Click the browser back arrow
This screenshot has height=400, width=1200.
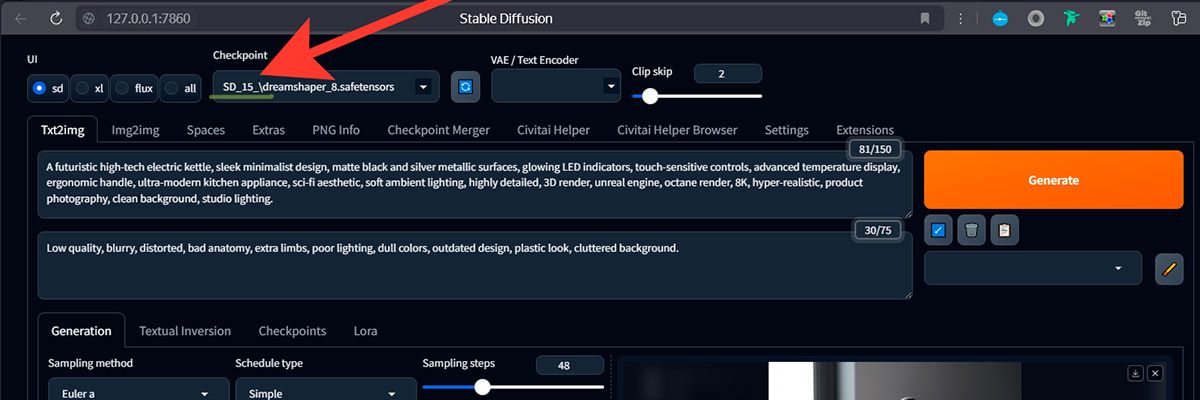pyautogui.click(x=21, y=18)
